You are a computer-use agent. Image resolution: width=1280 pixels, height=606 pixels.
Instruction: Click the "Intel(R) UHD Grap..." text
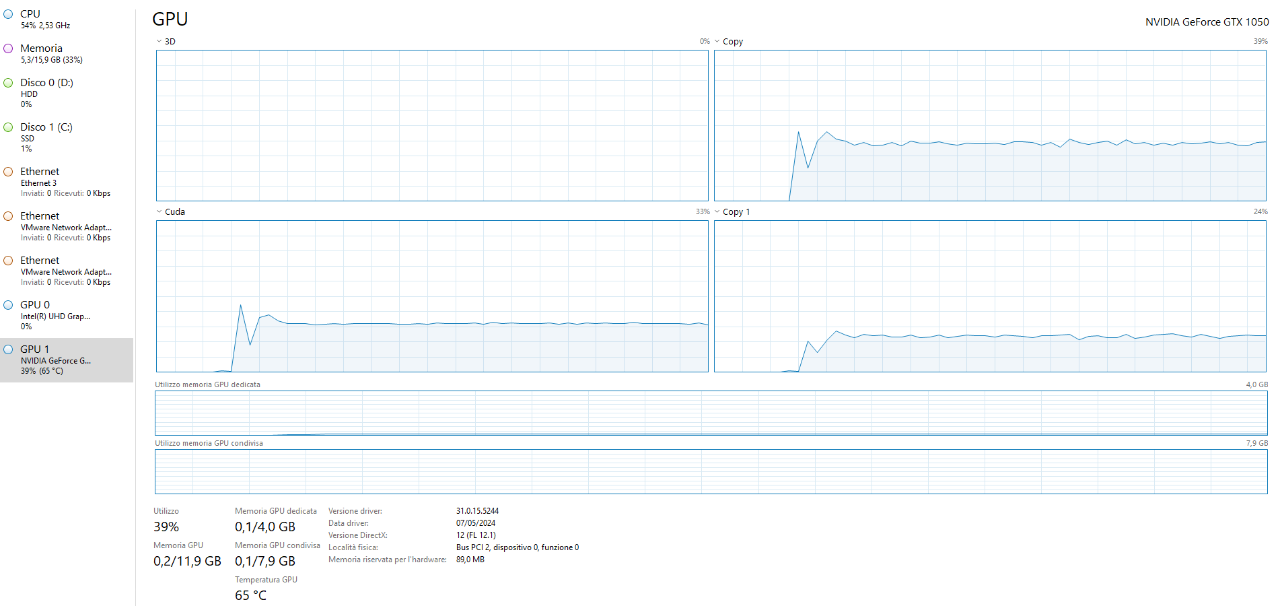click(x=56, y=316)
